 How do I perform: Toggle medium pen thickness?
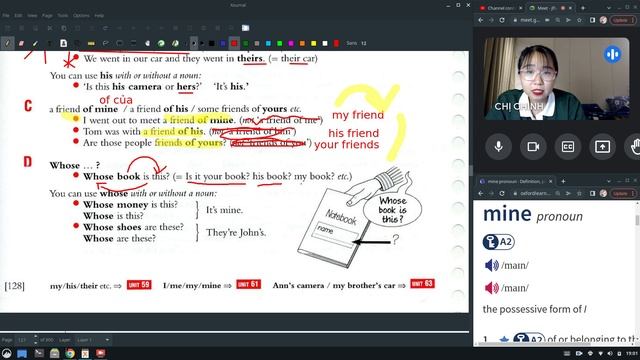(x=193, y=43)
